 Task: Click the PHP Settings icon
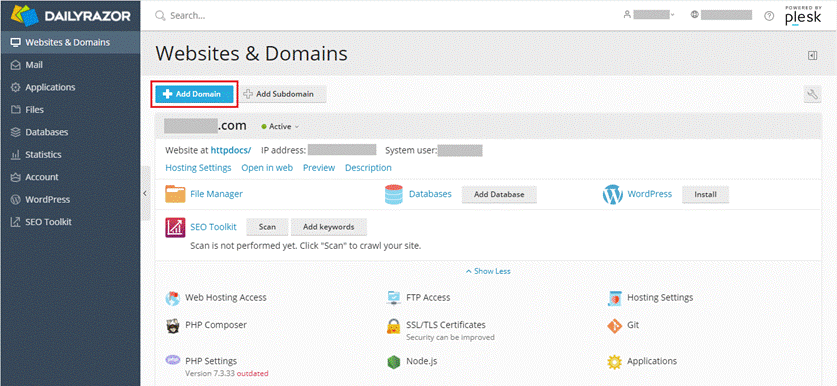(x=172, y=359)
